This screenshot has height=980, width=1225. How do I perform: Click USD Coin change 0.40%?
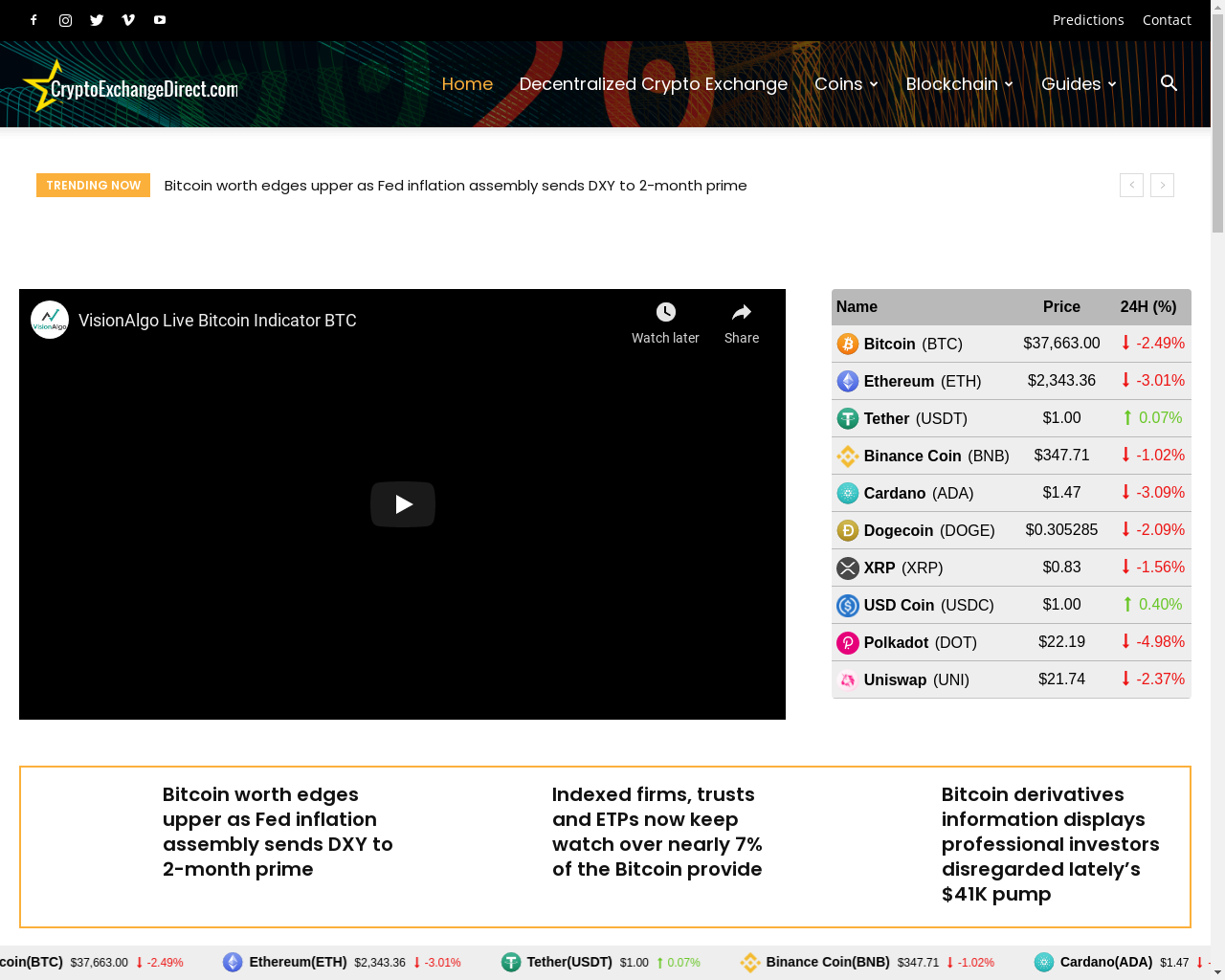(1153, 604)
